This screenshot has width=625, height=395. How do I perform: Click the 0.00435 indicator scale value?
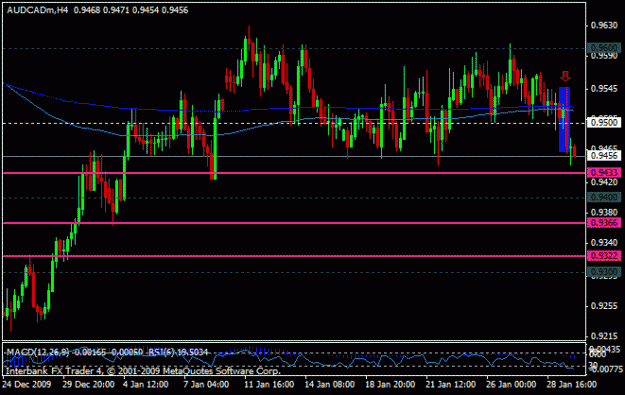coord(605,349)
